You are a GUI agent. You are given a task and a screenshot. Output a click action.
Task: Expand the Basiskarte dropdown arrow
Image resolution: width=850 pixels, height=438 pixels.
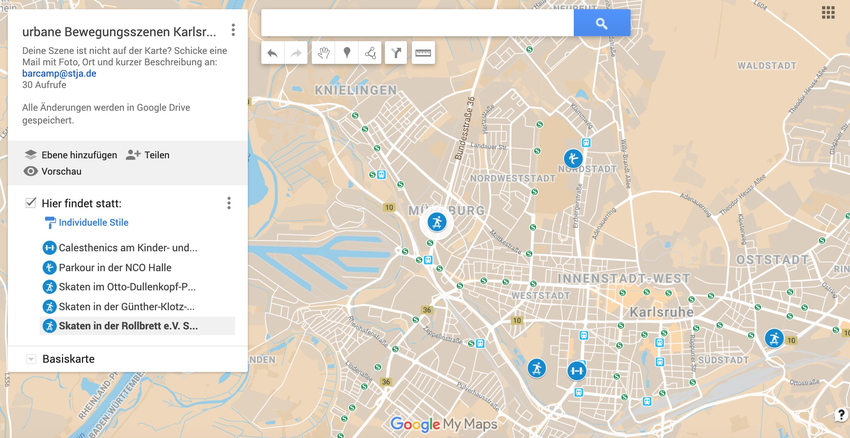coord(31,359)
